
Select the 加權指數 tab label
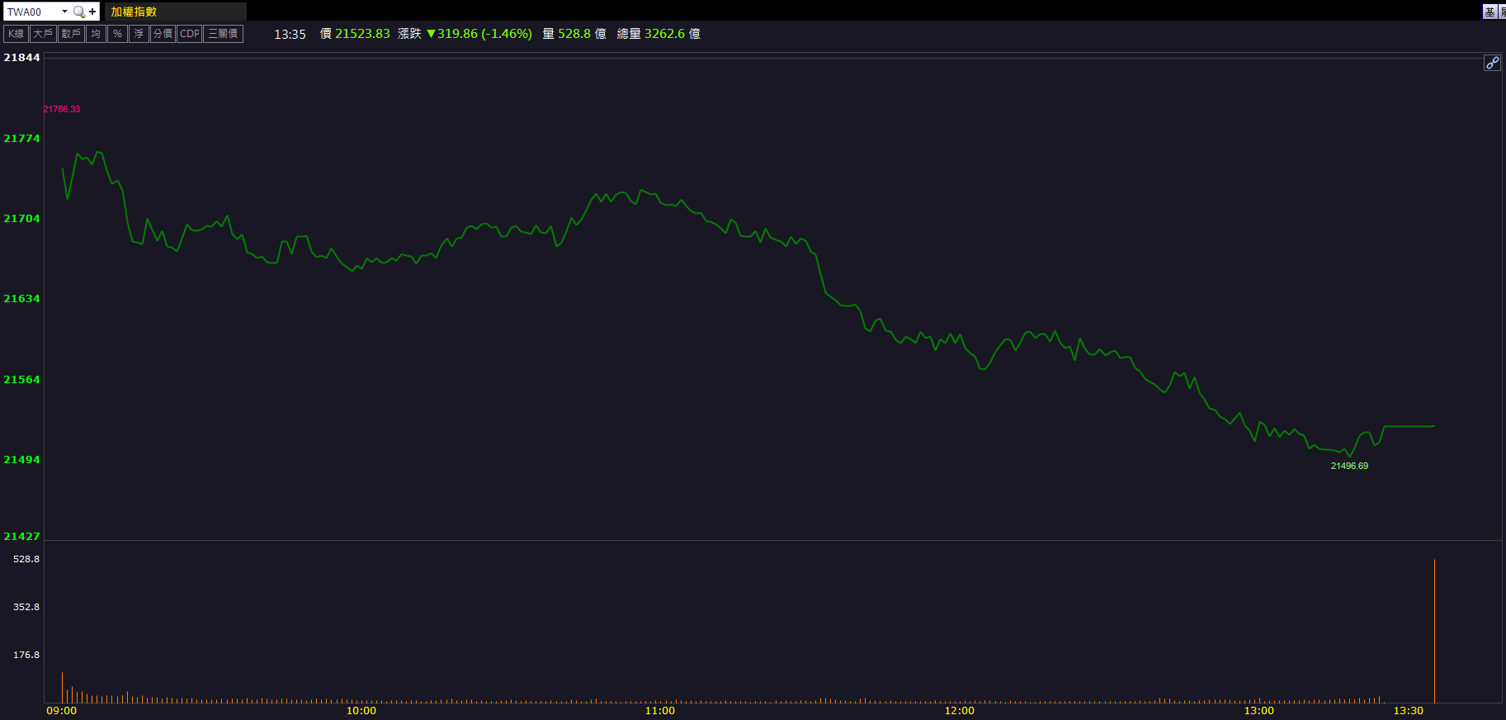pos(134,12)
